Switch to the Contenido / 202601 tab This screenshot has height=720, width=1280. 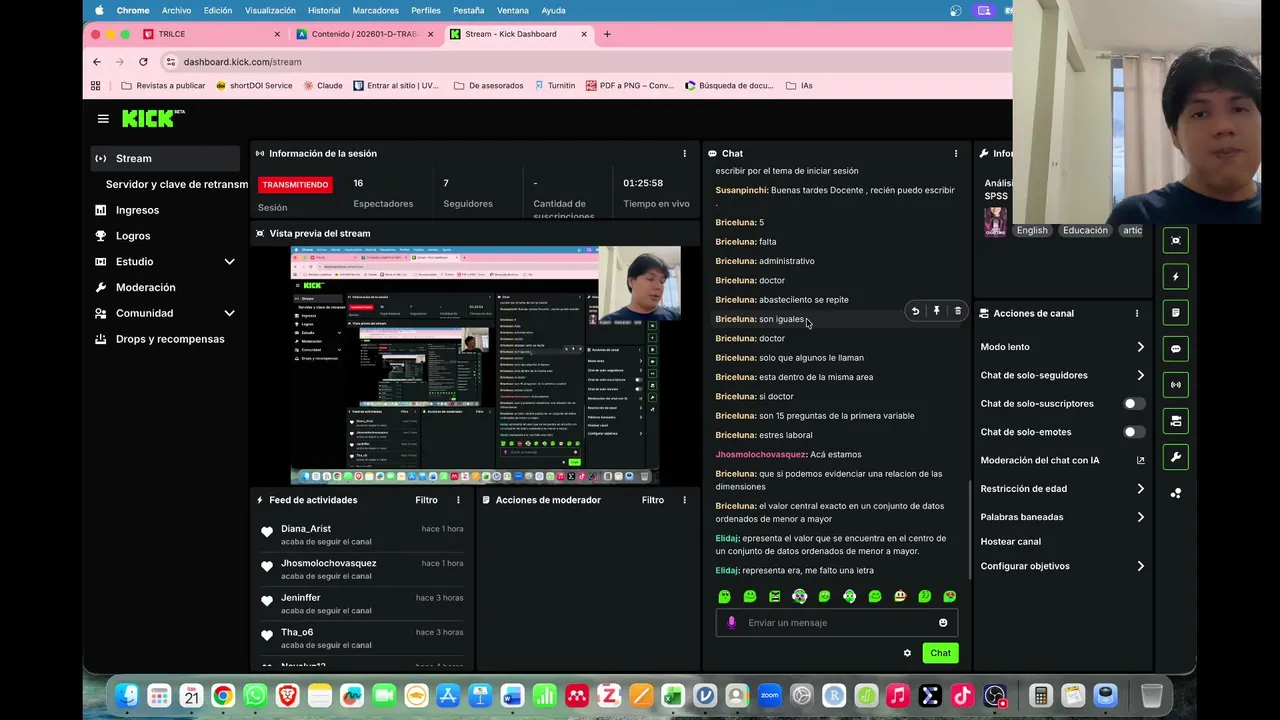coord(363,34)
